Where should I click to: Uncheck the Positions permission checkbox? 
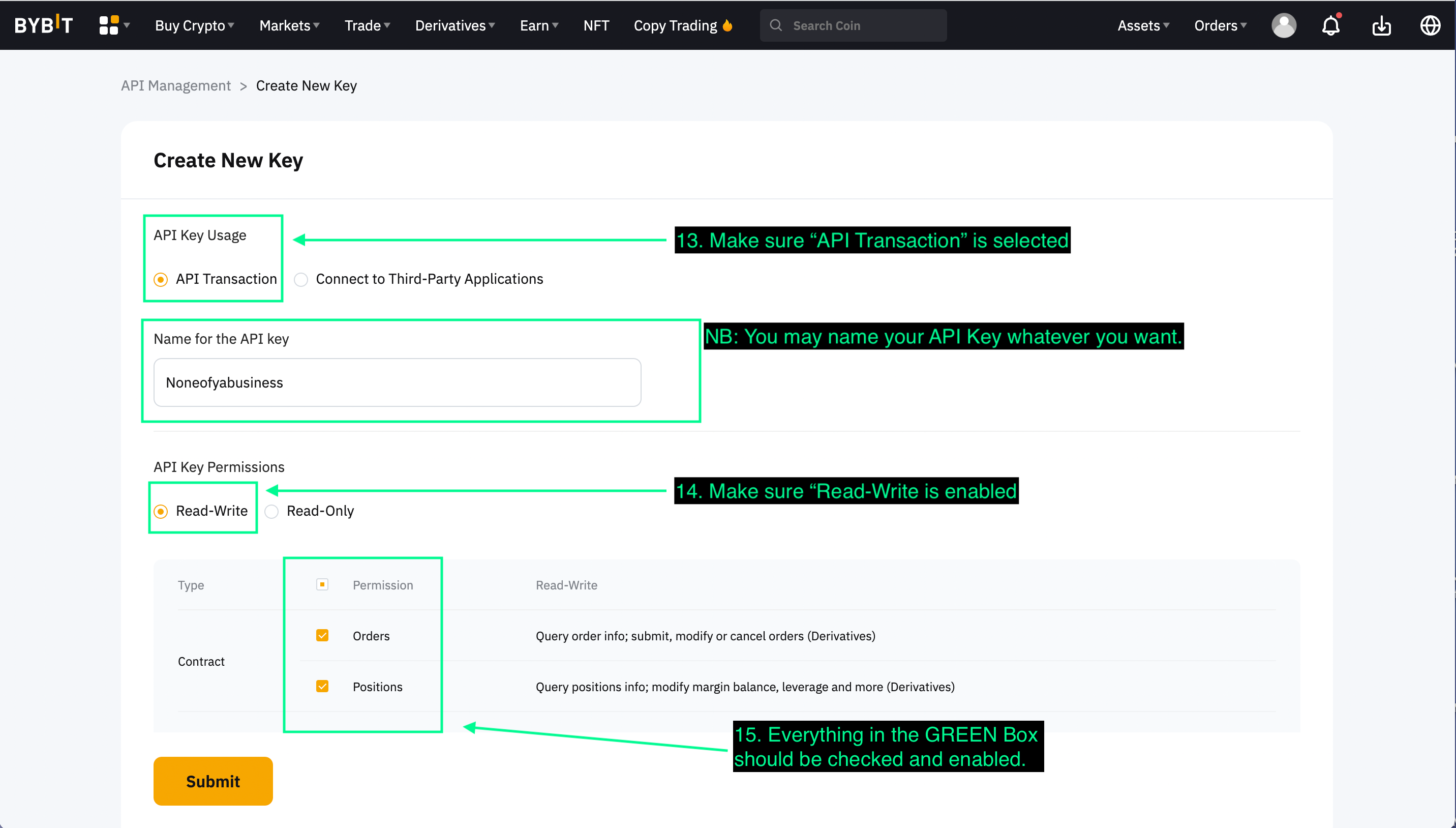[322, 687]
